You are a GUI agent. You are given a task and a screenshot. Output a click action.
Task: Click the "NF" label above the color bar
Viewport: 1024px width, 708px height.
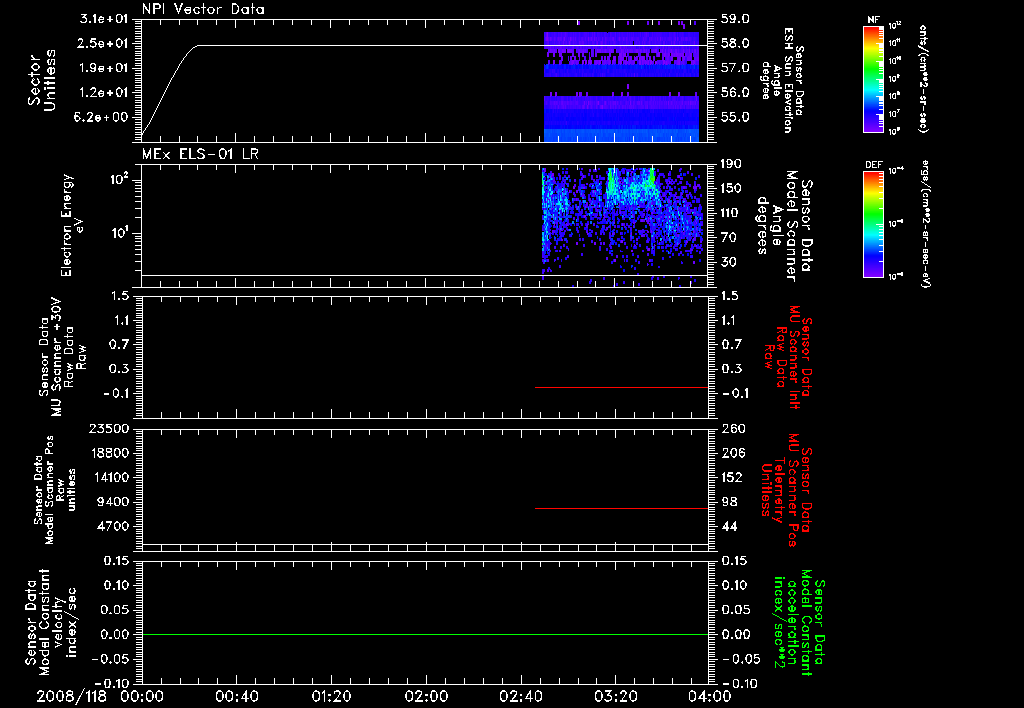874,20
